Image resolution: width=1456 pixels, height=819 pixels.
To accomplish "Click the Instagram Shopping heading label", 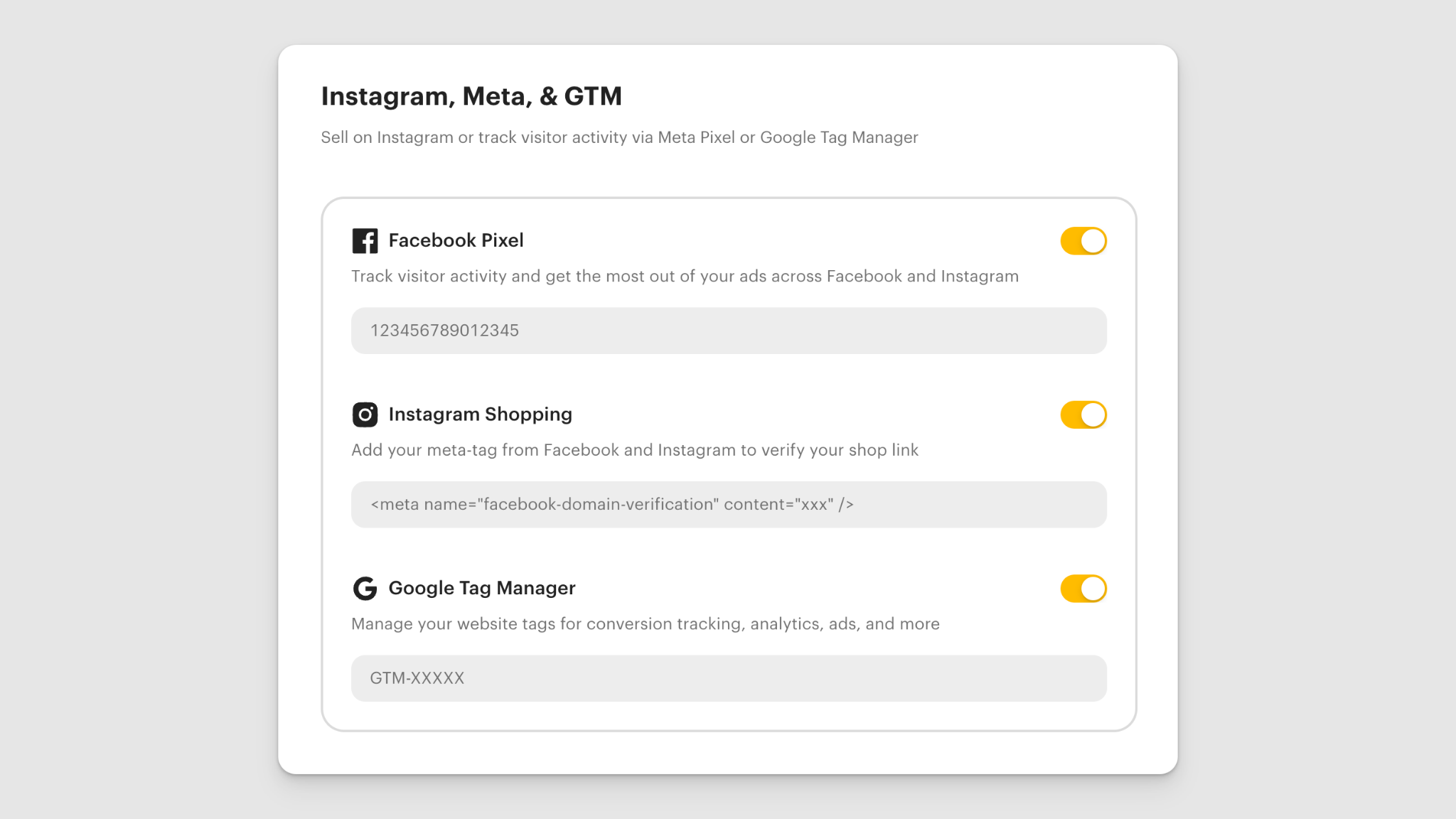I will [480, 414].
